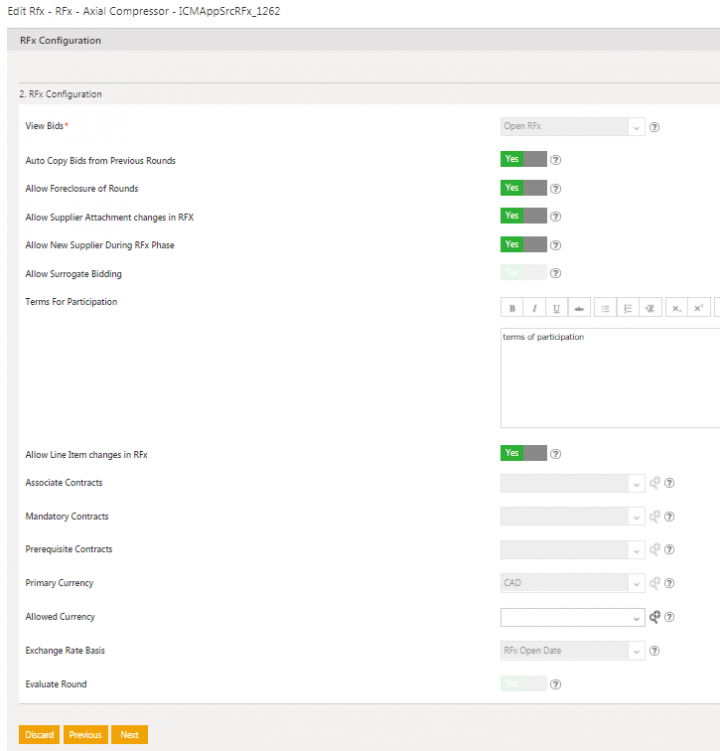The height and width of the screenshot is (751, 720).
Task: Go back with the Previous button
Action: [85, 735]
